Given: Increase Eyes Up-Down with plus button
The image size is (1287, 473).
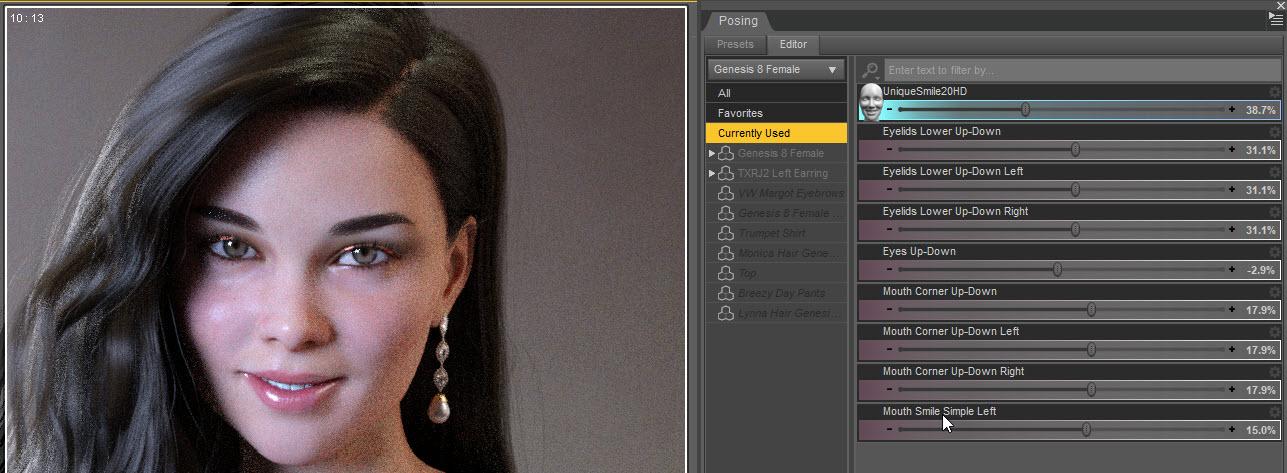Looking at the screenshot, I should pos(1232,269).
